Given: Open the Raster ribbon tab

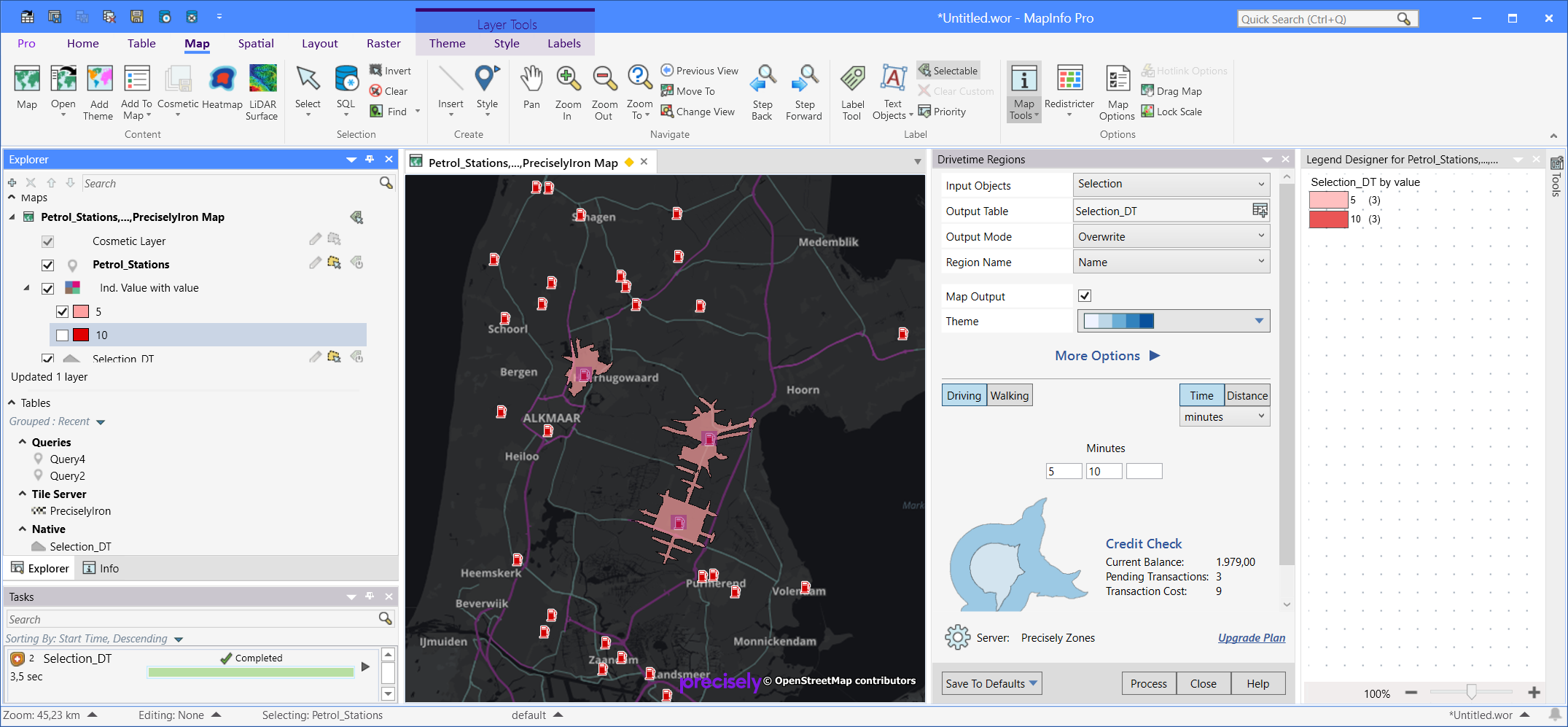Looking at the screenshot, I should [x=383, y=43].
